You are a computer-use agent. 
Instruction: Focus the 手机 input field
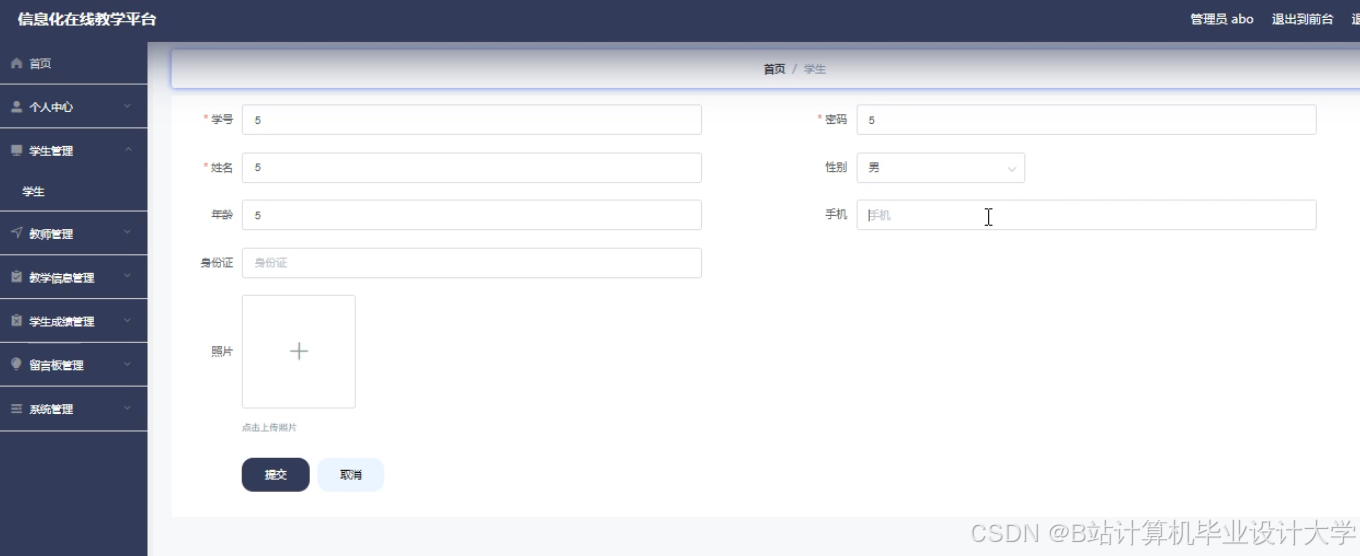pyautogui.click(x=1087, y=215)
